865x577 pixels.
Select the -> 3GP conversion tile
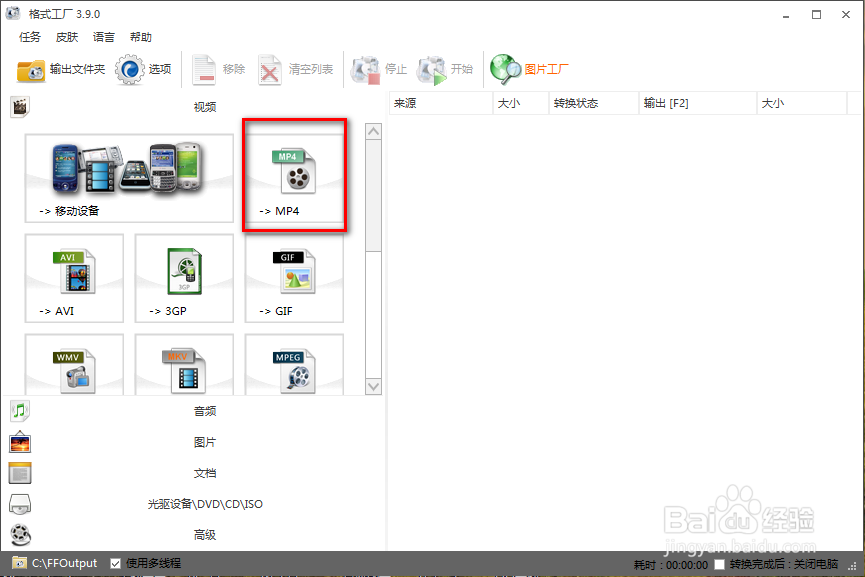point(184,278)
